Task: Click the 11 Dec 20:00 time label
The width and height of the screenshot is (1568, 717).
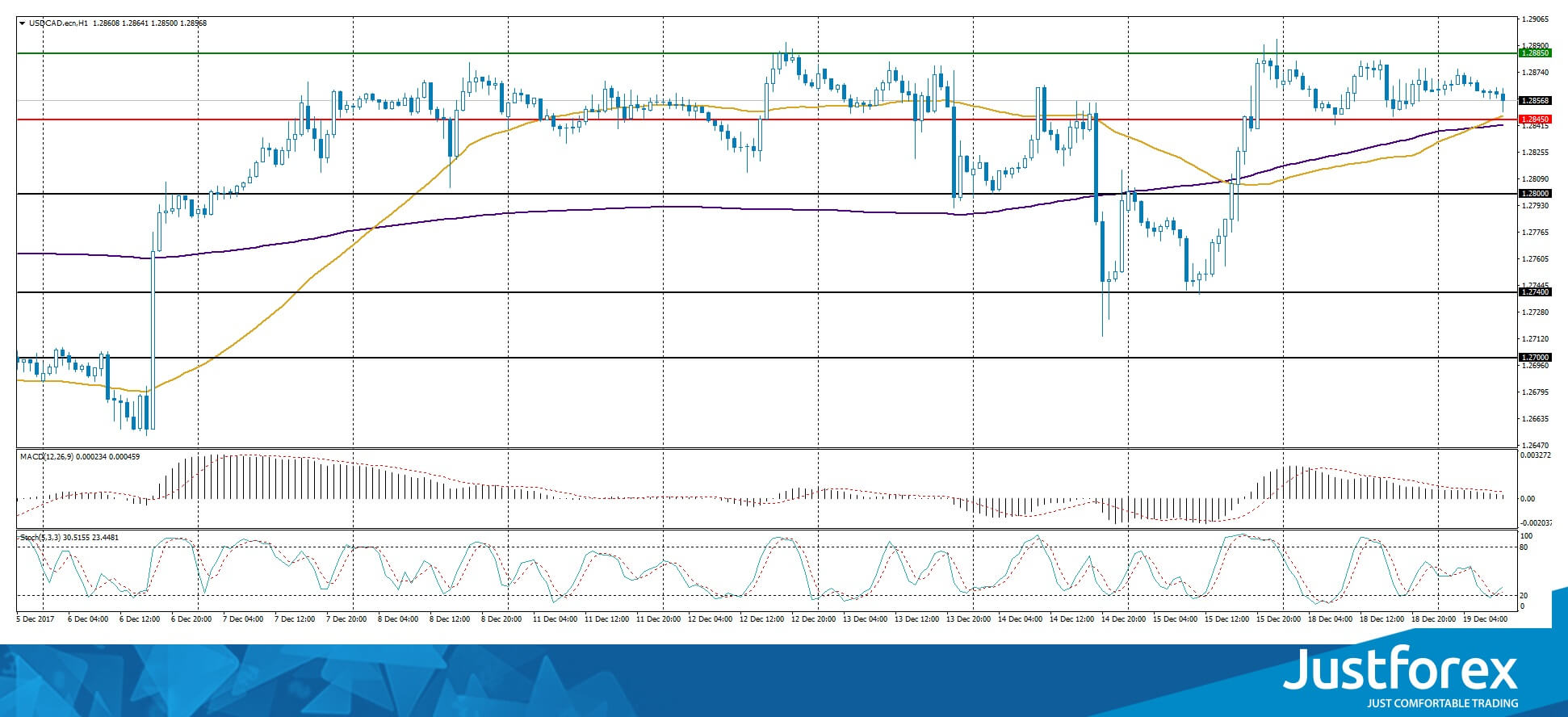Action: [x=658, y=619]
